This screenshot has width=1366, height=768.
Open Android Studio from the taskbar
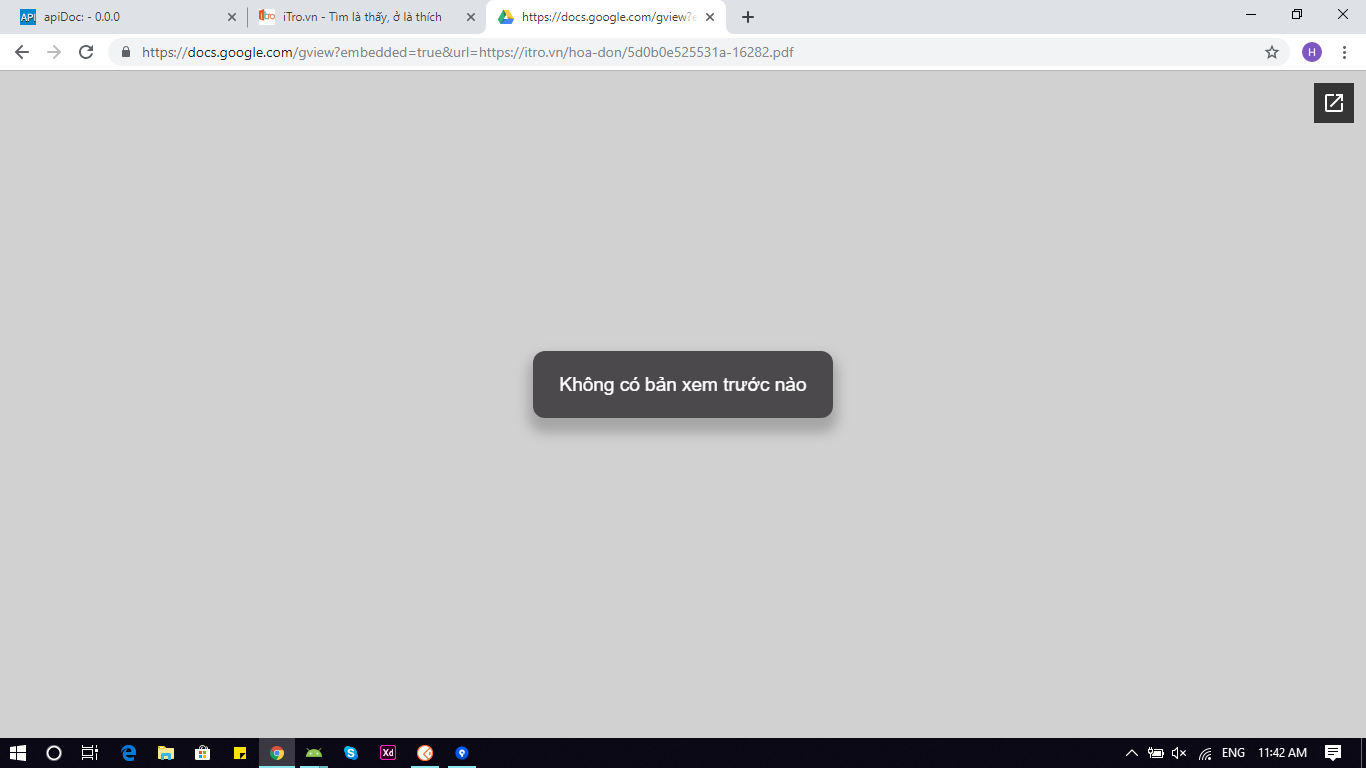[x=314, y=753]
